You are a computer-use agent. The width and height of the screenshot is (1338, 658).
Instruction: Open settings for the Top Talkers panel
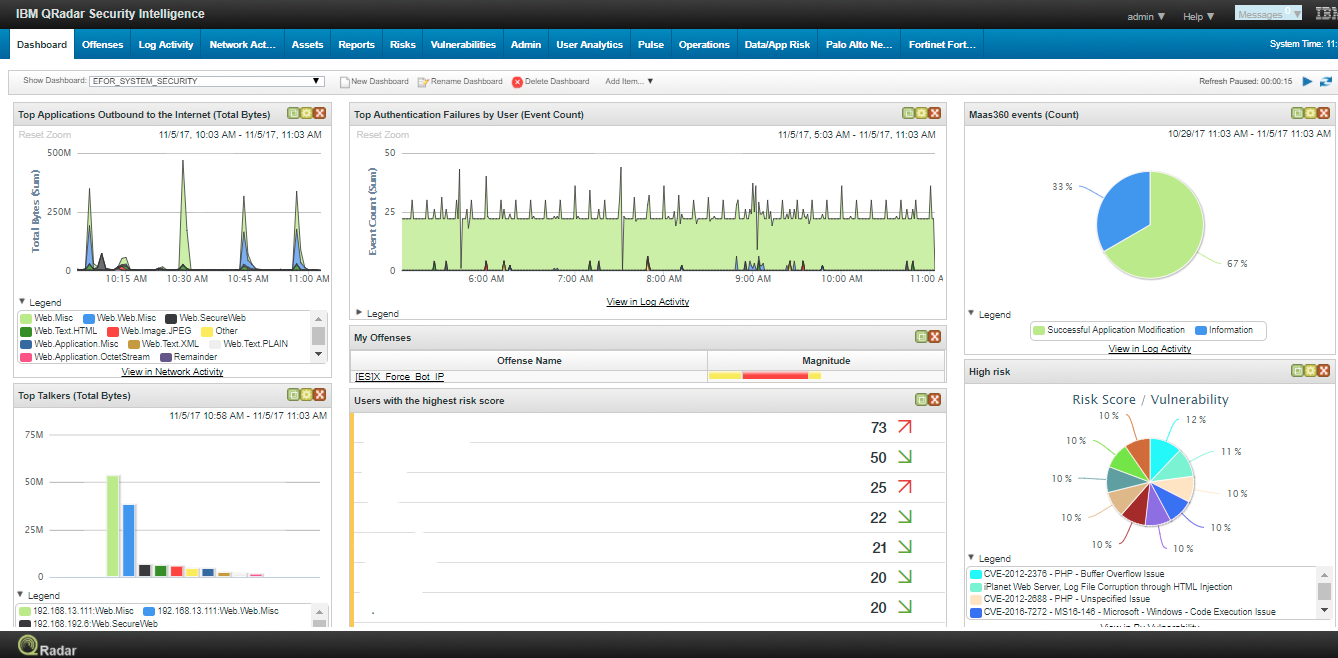306,395
